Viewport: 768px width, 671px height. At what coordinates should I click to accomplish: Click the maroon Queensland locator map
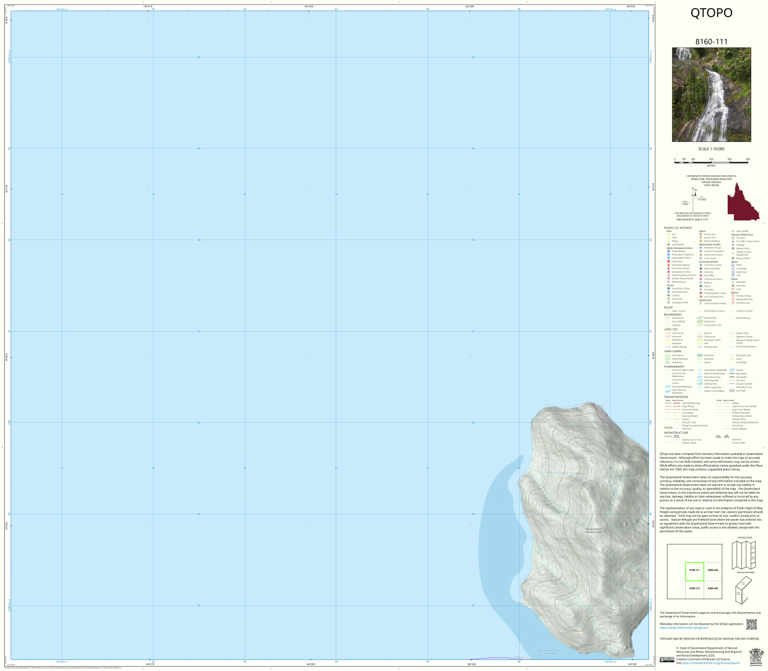point(743,202)
